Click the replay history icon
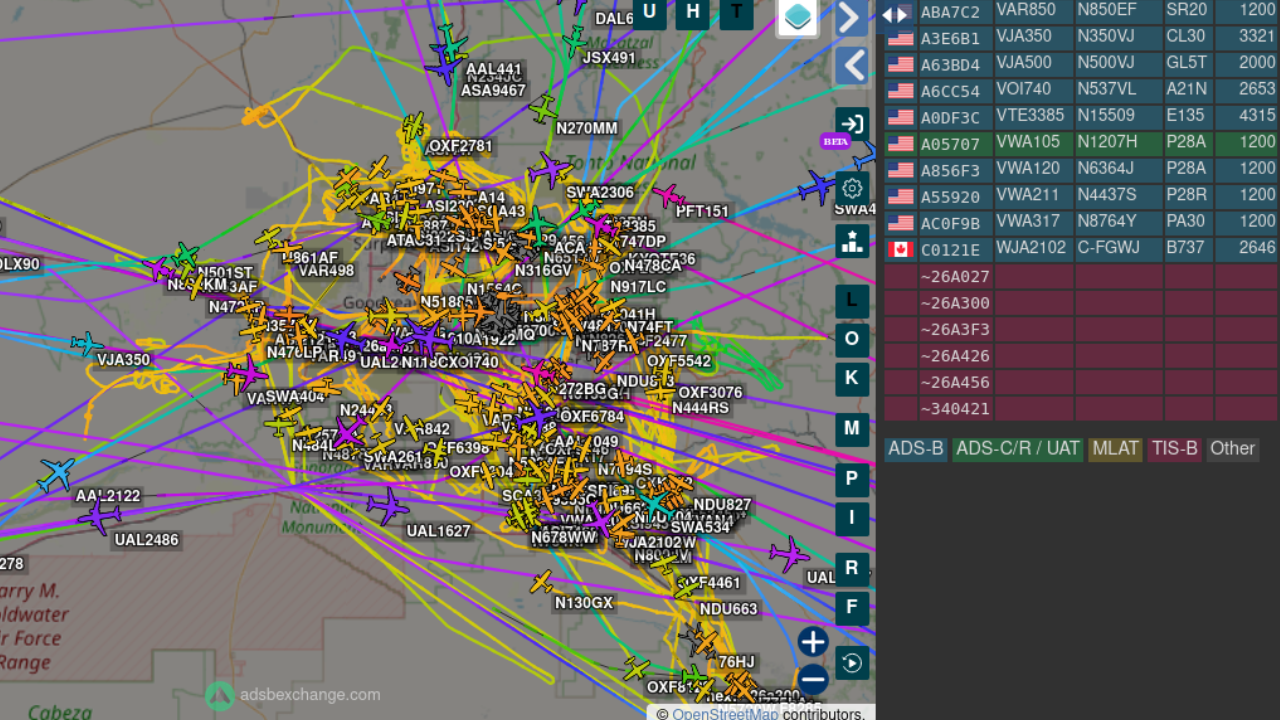 852,663
